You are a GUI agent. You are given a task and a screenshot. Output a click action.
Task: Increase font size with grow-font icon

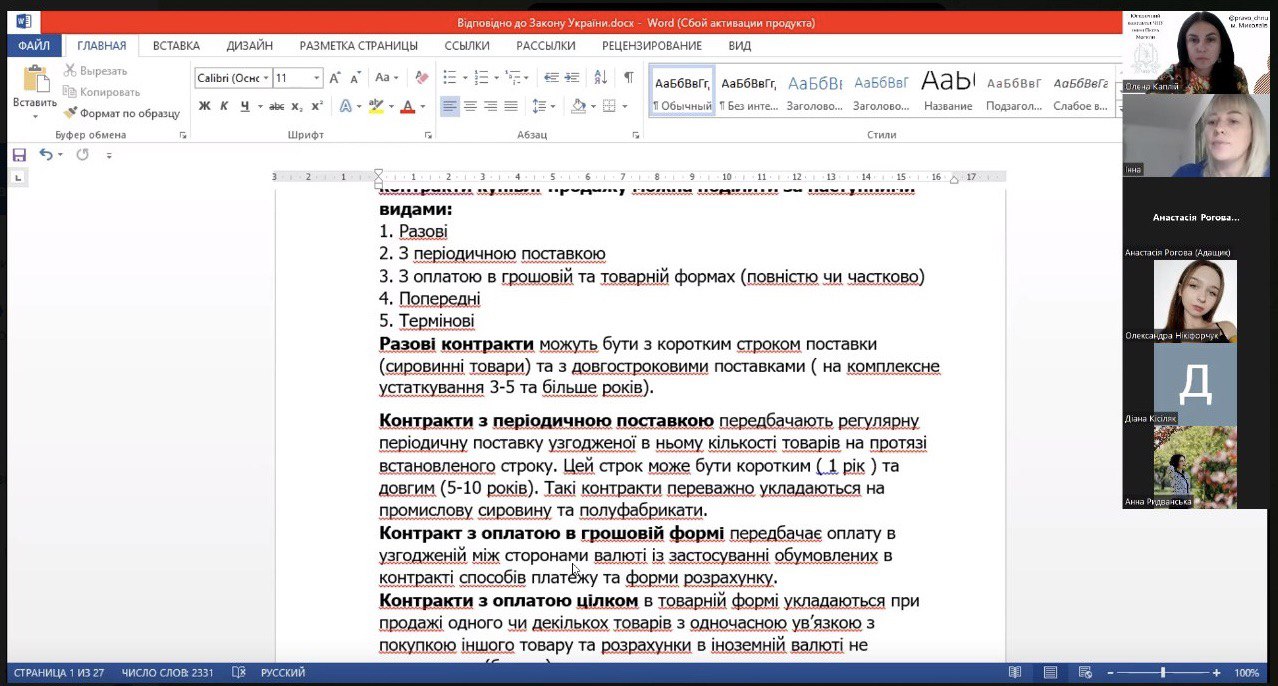[x=335, y=77]
